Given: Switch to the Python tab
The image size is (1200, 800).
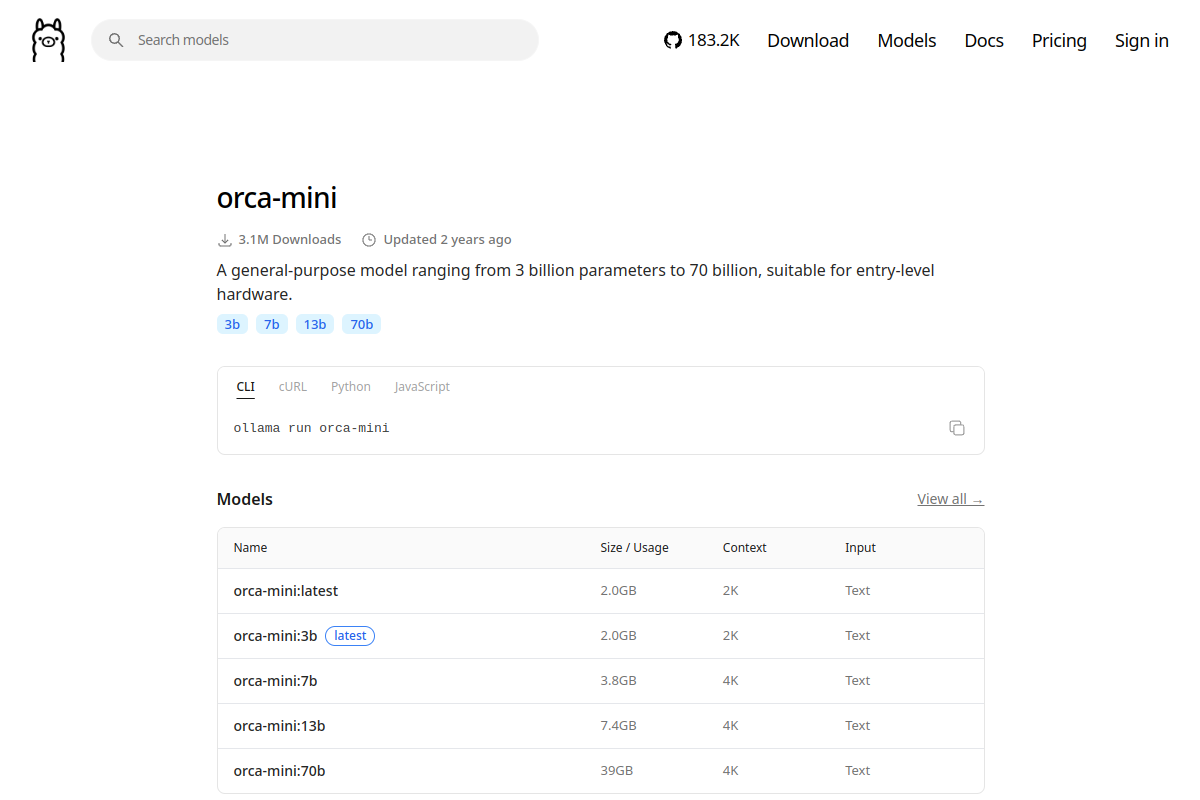Looking at the screenshot, I should 351,387.
